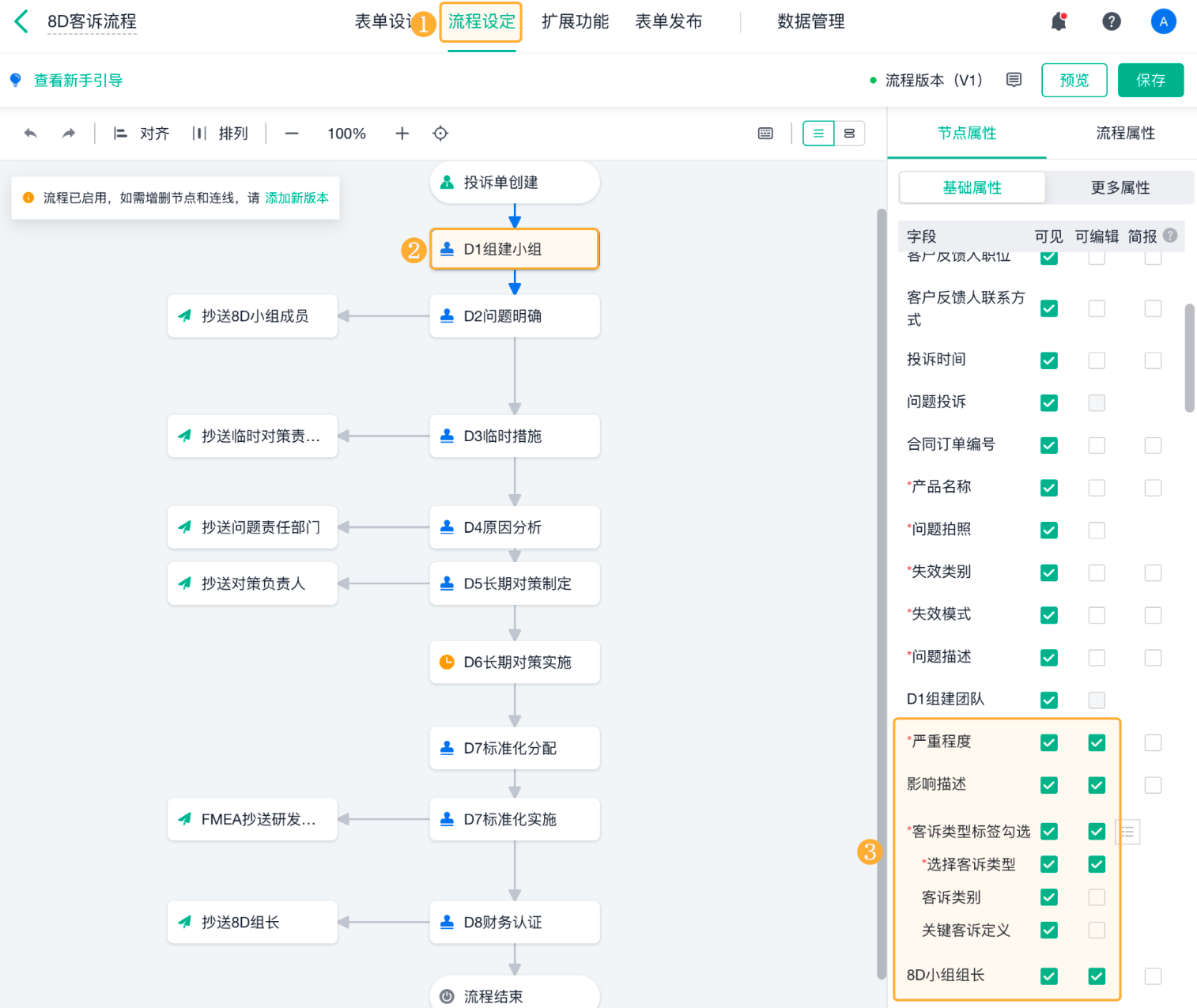
Task: Select the D7标准化分配 node
Action: coord(515,748)
